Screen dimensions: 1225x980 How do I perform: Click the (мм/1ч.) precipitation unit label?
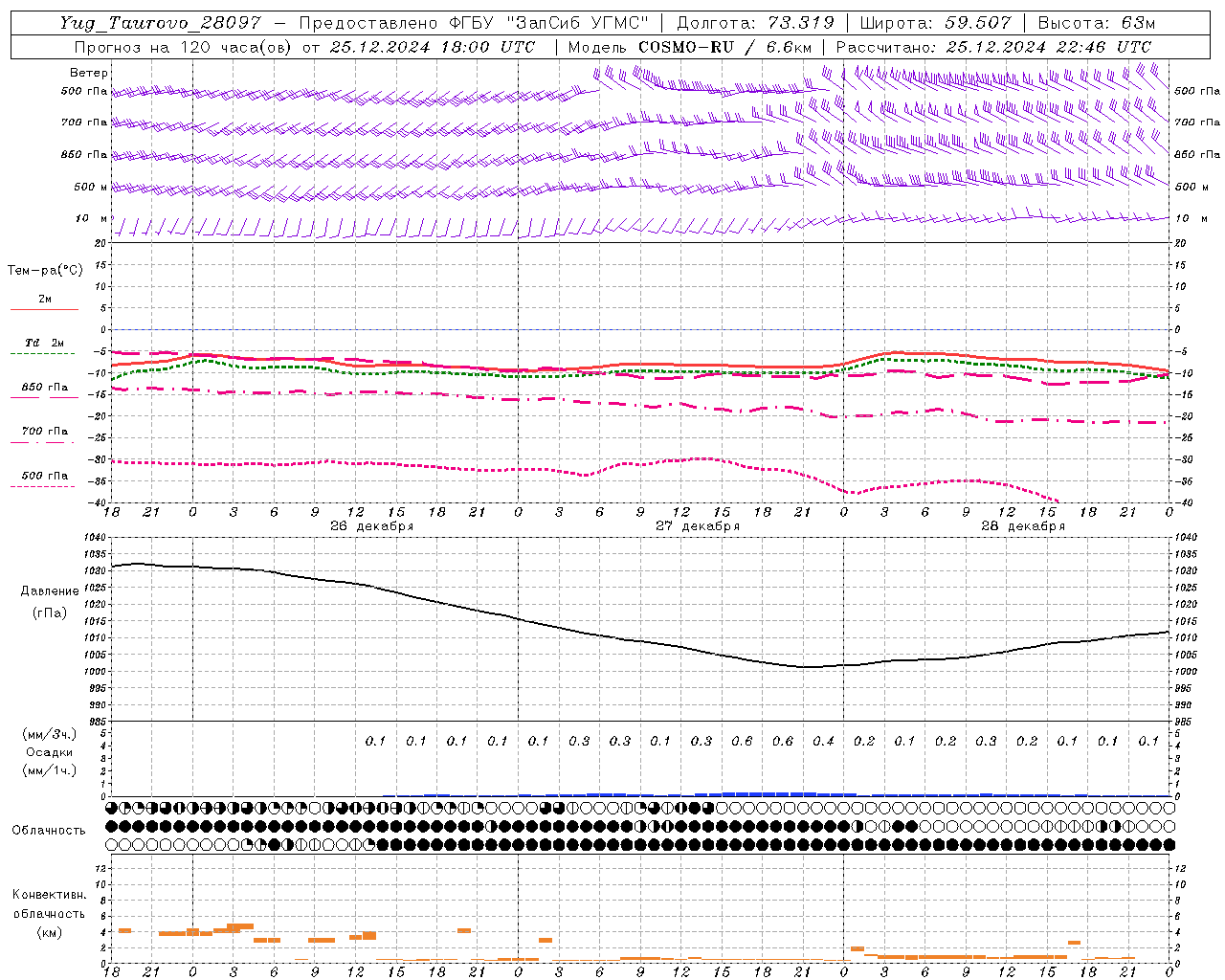click(x=50, y=770)
